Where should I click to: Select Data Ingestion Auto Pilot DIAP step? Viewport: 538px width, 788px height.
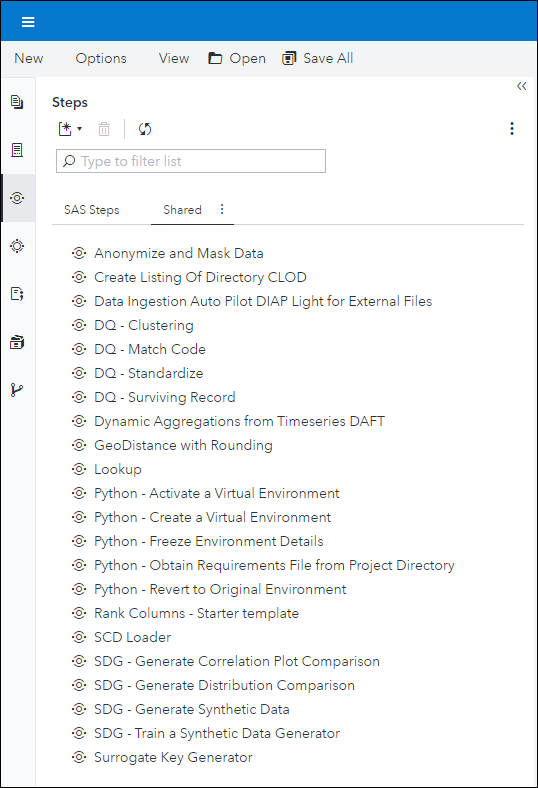[x=263, y=301]
